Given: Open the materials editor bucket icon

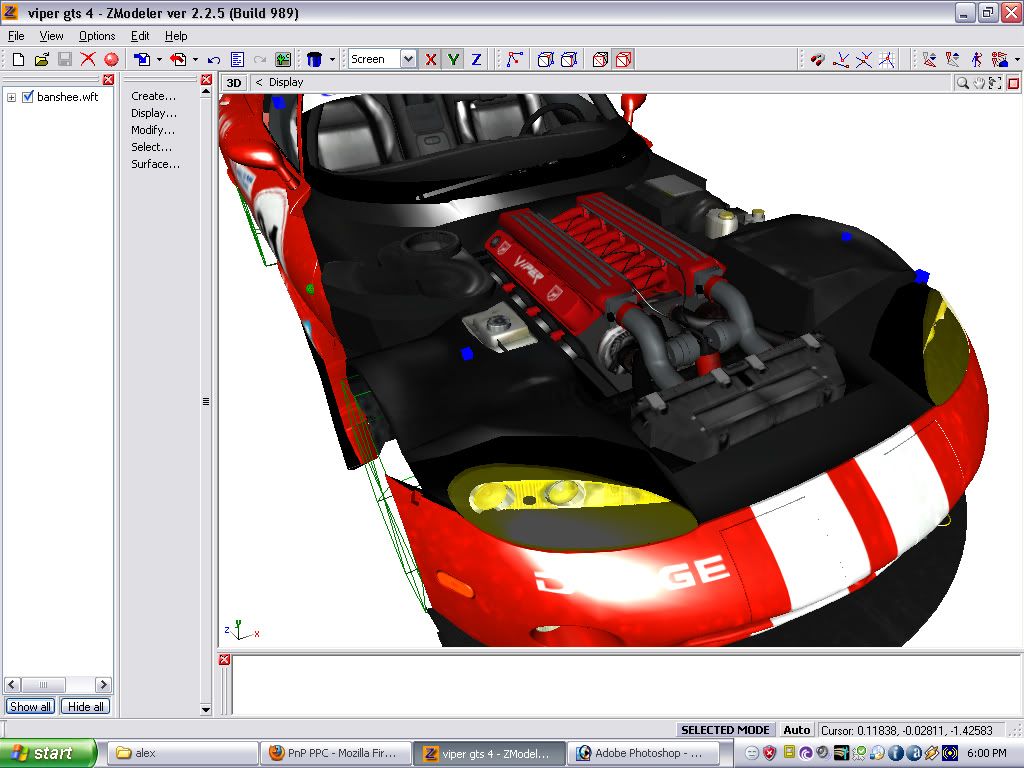Looking at the screenshot, I should tap(314, 60).
